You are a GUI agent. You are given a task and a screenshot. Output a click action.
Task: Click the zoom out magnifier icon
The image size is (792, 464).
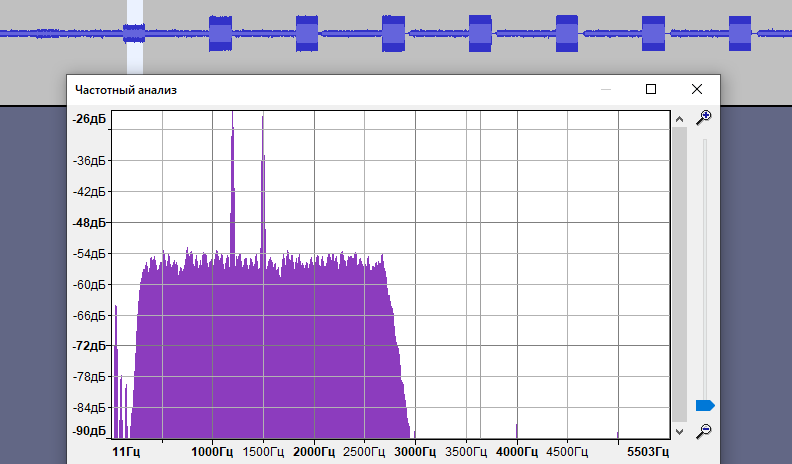(x=704, y=431)
